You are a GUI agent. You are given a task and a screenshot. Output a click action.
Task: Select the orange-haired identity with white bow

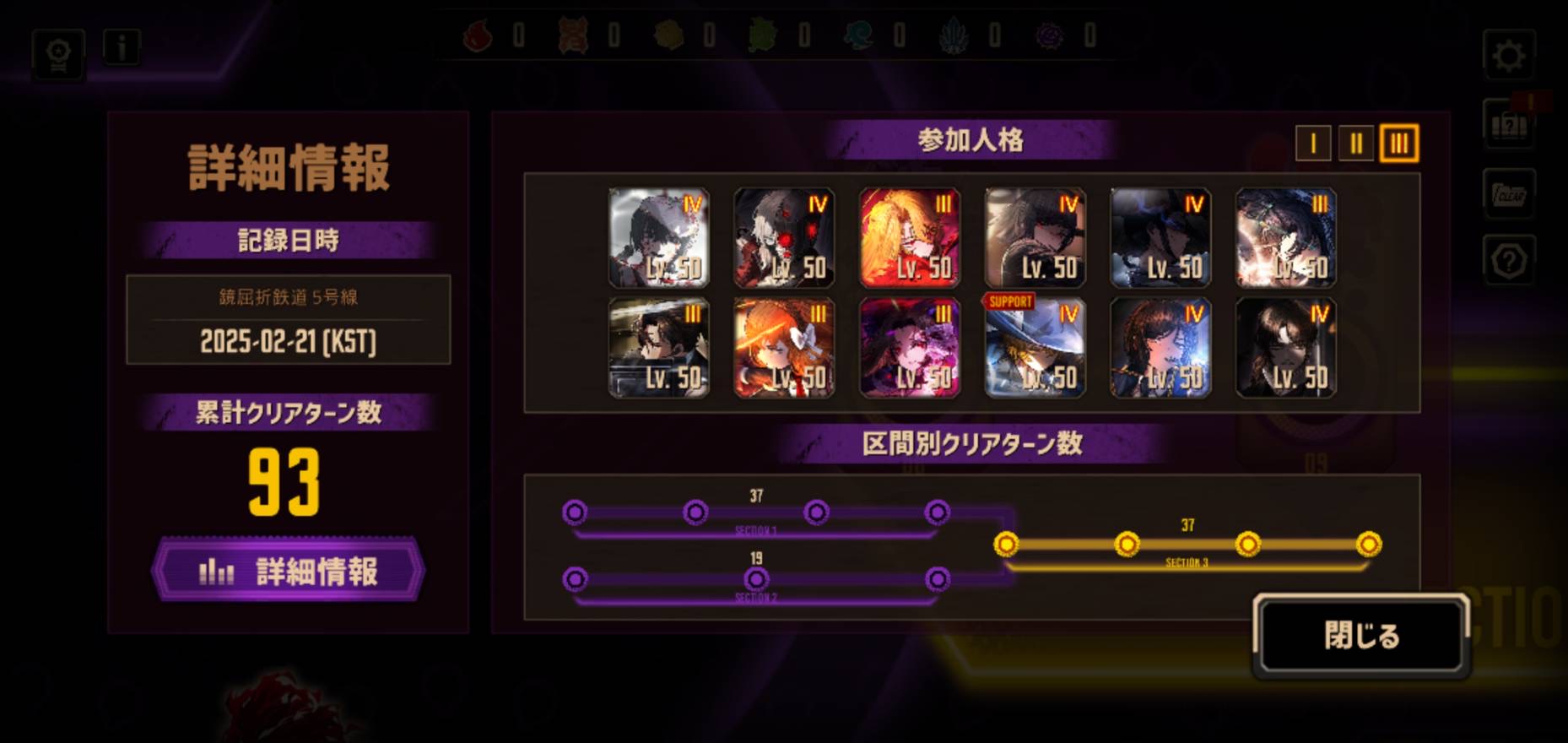[784, 347]
